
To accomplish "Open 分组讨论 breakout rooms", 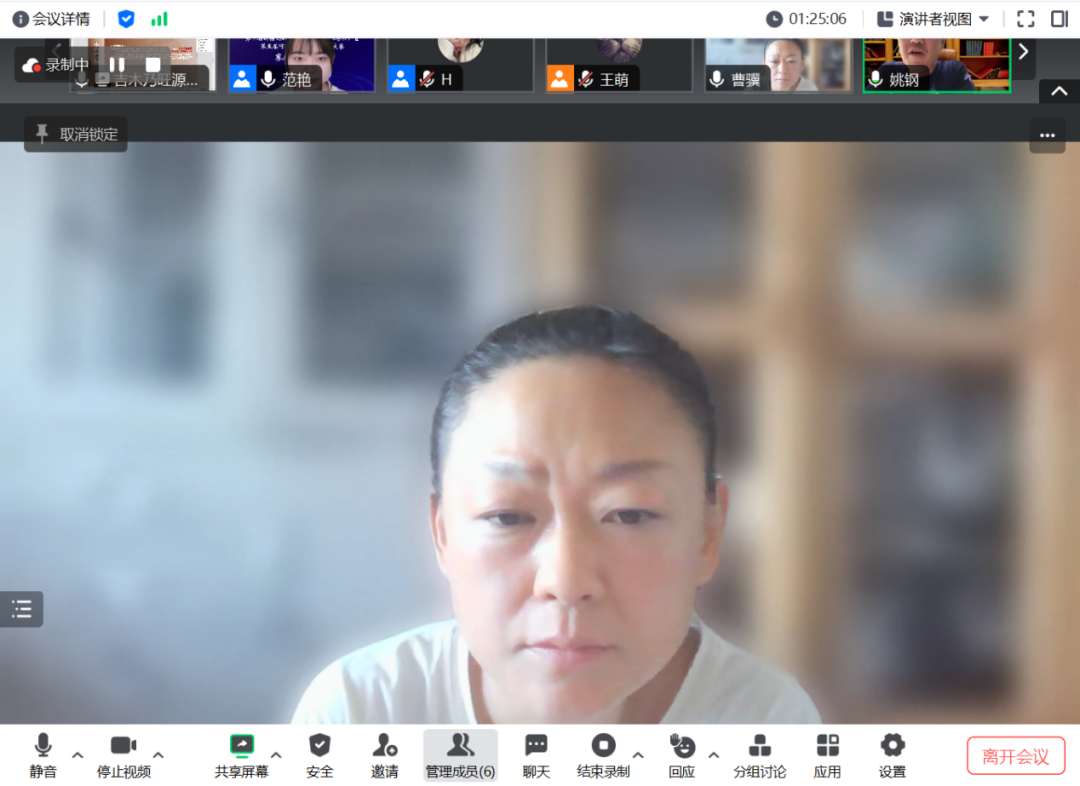I will (759, 755).
